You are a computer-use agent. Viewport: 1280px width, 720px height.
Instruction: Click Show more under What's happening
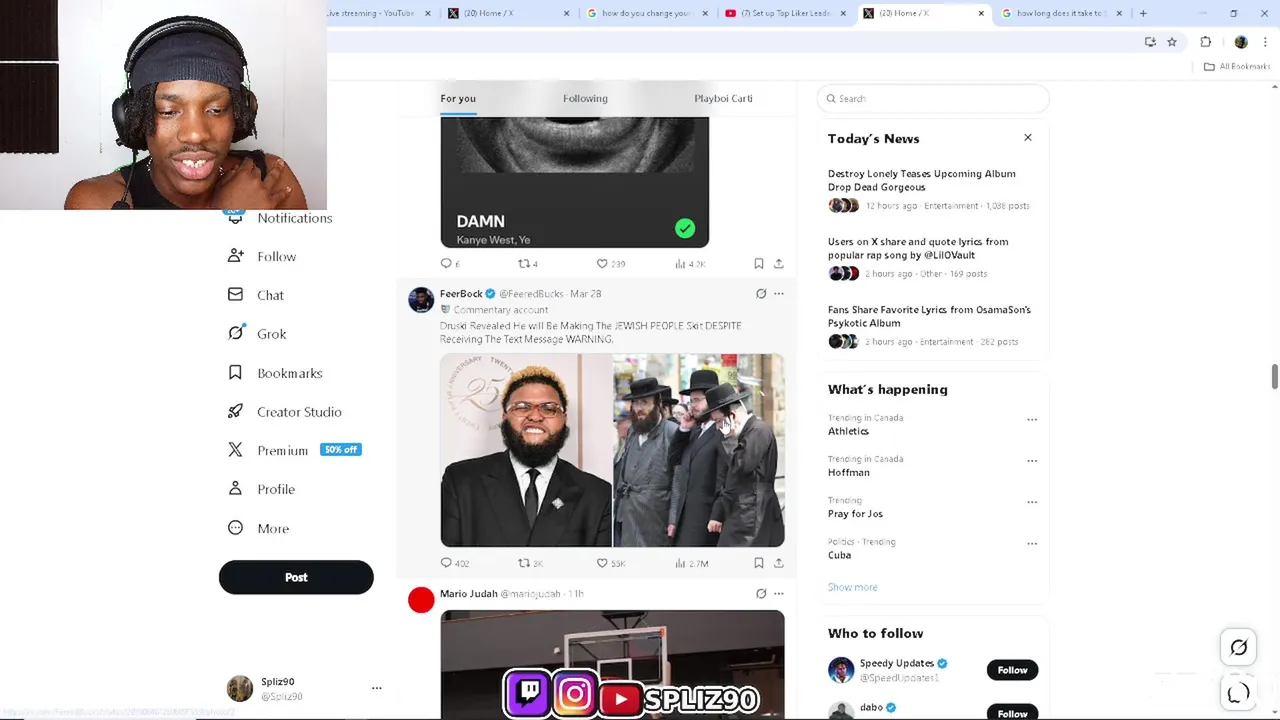coord(852,587)
